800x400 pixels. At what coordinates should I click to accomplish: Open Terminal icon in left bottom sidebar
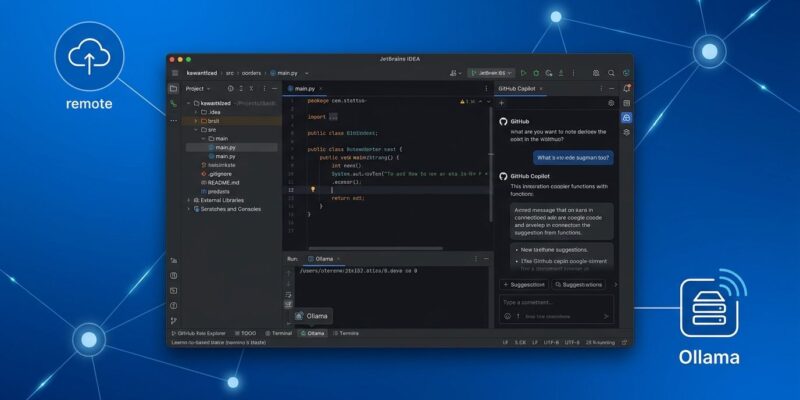point(173,291)
